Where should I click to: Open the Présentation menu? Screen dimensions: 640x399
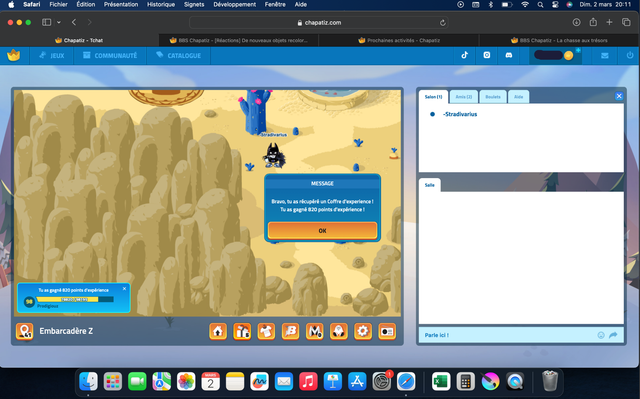(x=121, y=4)
